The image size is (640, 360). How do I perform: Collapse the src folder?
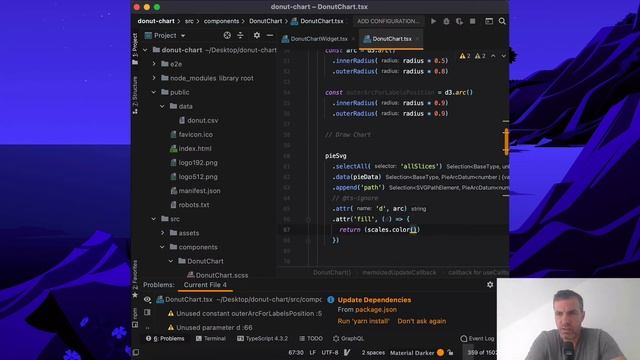154,219
